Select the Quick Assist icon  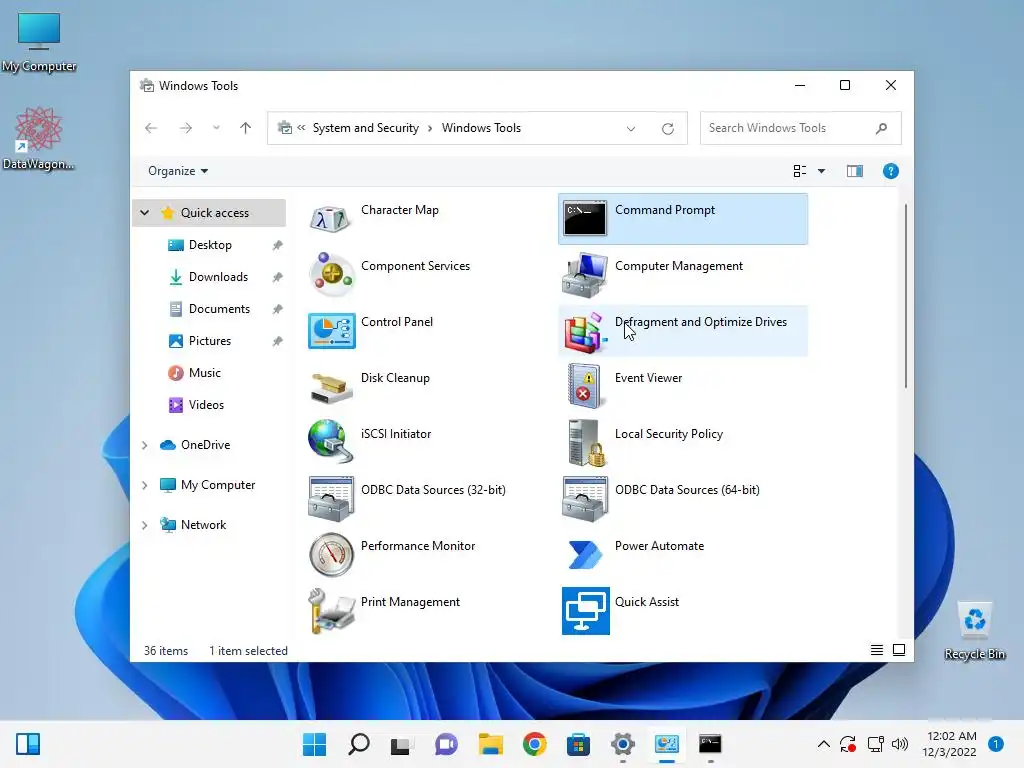tap(585, 611)
